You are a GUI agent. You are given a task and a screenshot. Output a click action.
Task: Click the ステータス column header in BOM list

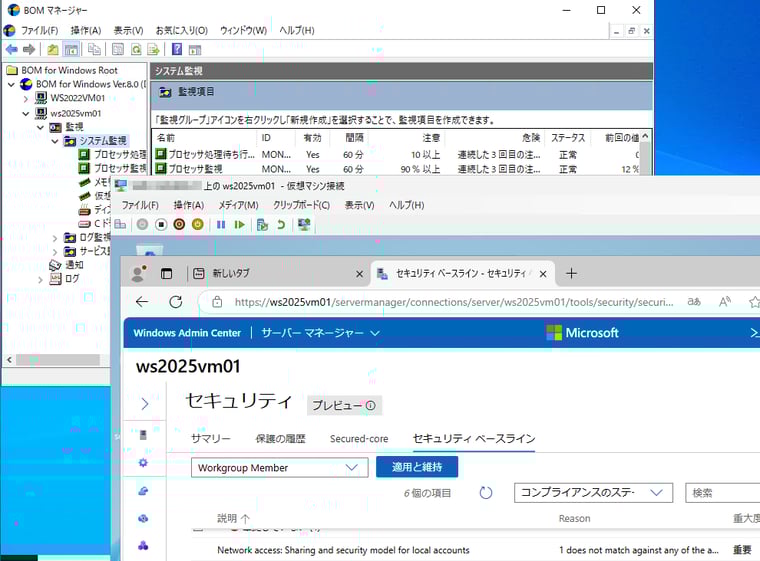pyautogui.click(x=568, y=138)
